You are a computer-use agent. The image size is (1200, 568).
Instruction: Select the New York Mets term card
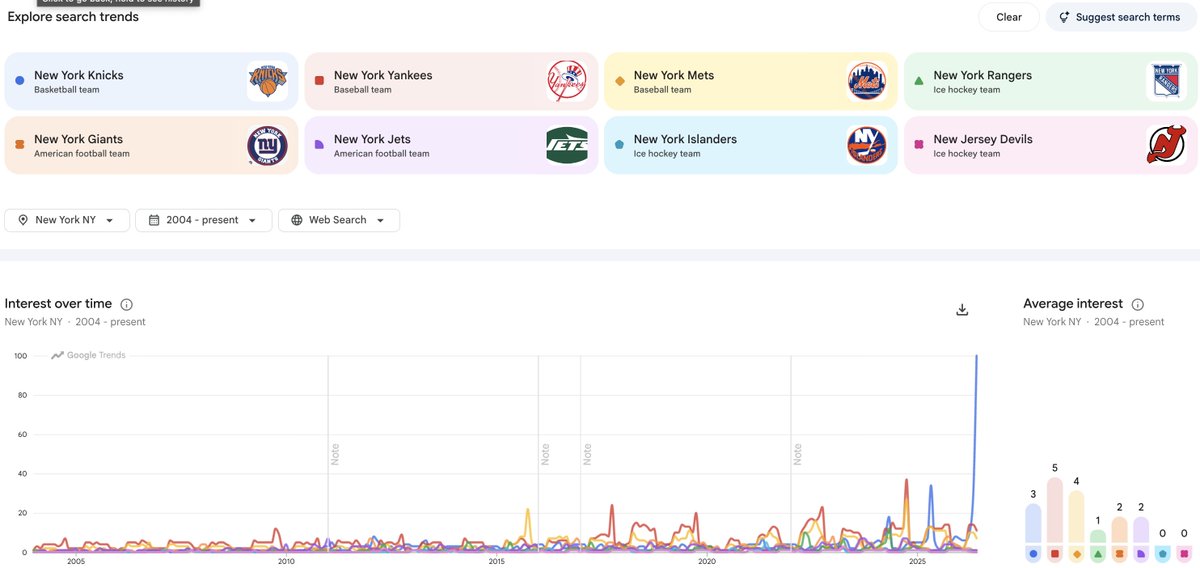[x=751, y=81]
